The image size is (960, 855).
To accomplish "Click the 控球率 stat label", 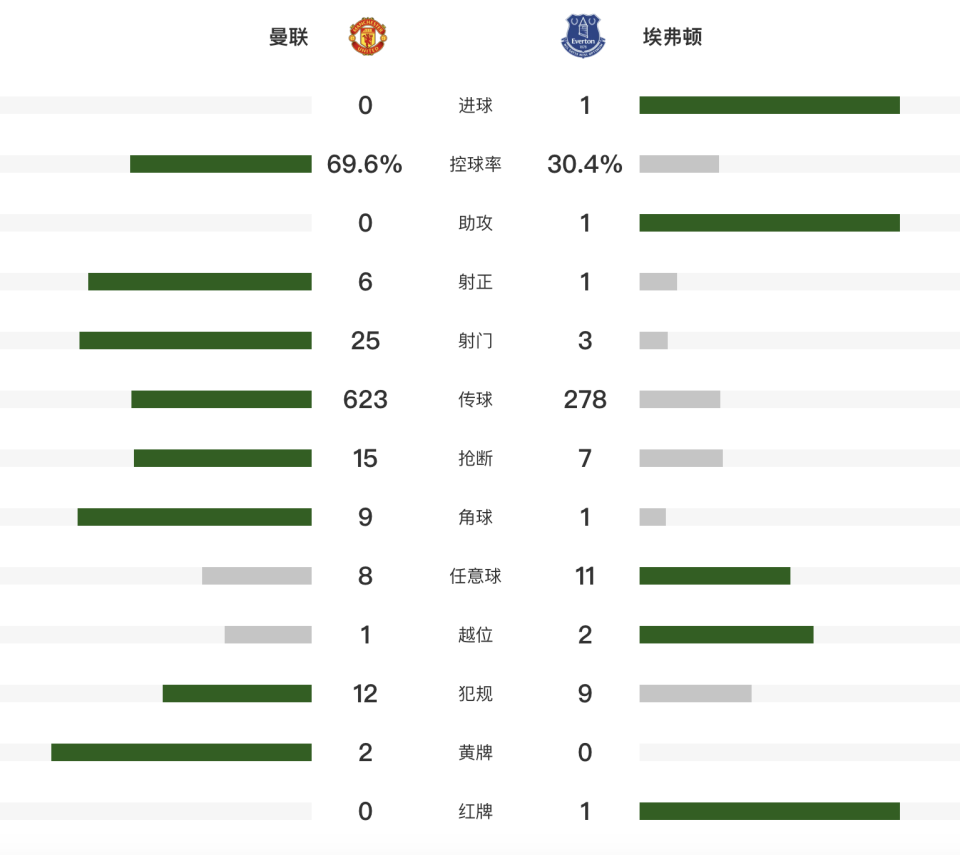I will [x=475, y=164].
